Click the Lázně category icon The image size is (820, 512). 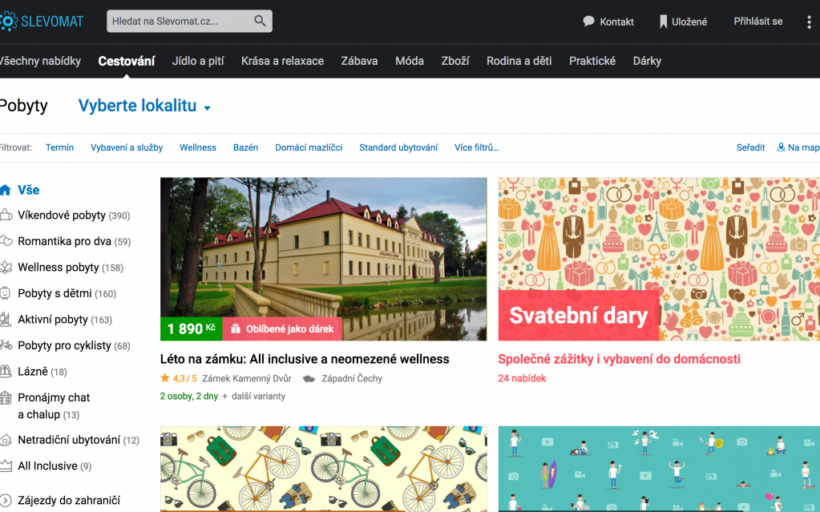(x=6, y=371)
